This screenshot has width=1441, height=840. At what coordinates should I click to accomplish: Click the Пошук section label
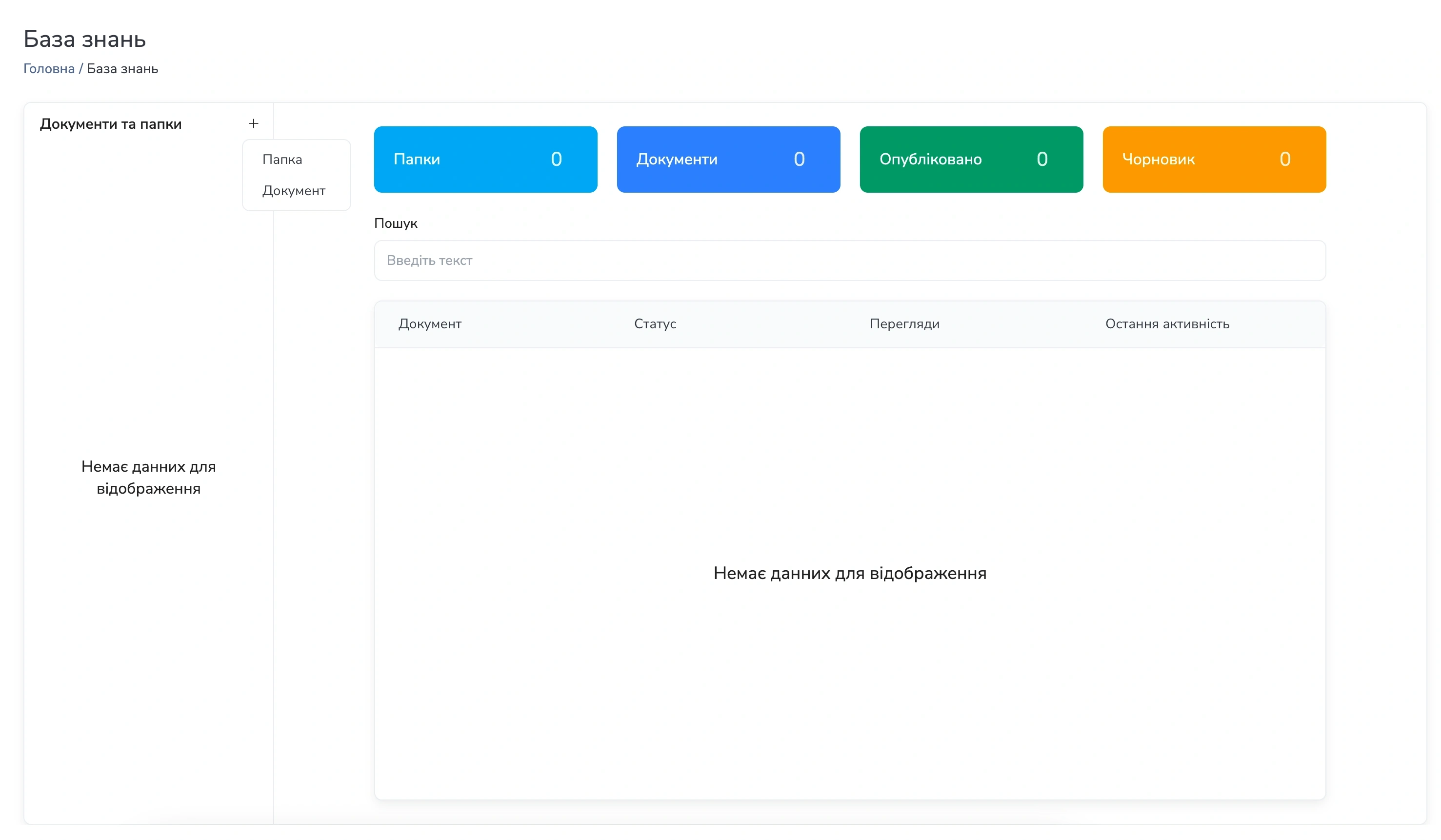(x=396, y=223)
